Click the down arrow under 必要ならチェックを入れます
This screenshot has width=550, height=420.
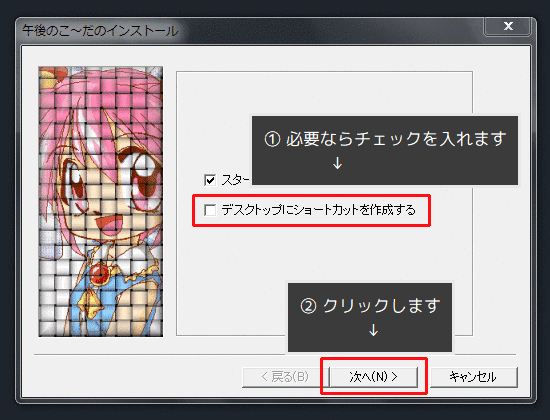pos(337,163)
